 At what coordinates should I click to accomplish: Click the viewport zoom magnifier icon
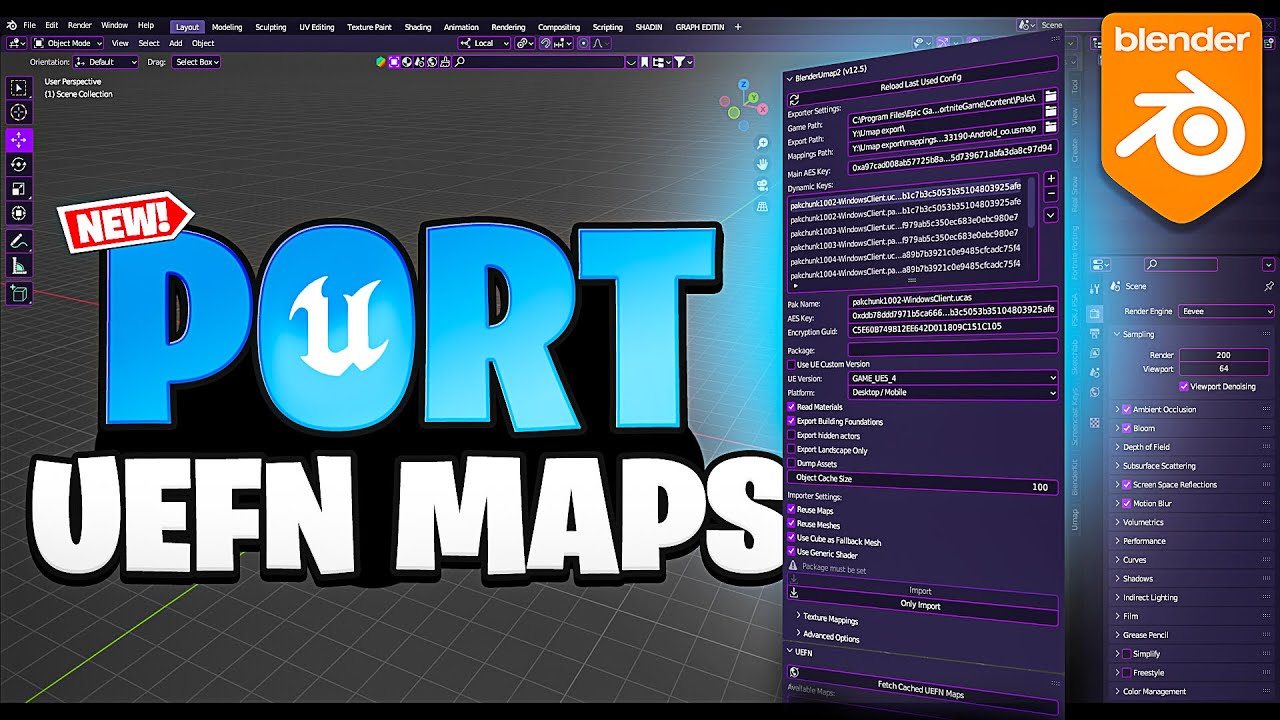[762, 144]
